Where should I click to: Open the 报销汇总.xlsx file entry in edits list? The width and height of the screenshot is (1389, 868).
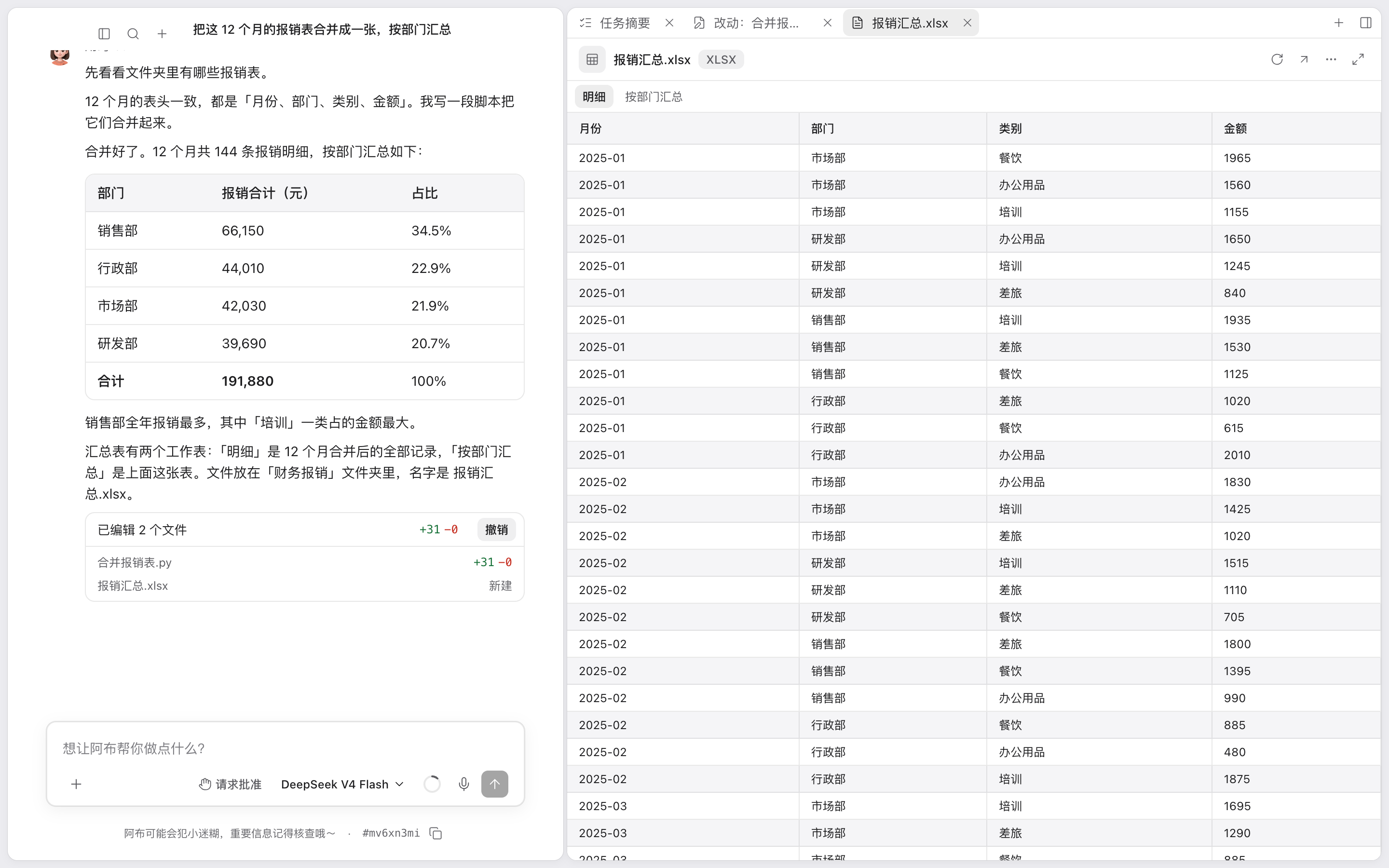point(304,586)
